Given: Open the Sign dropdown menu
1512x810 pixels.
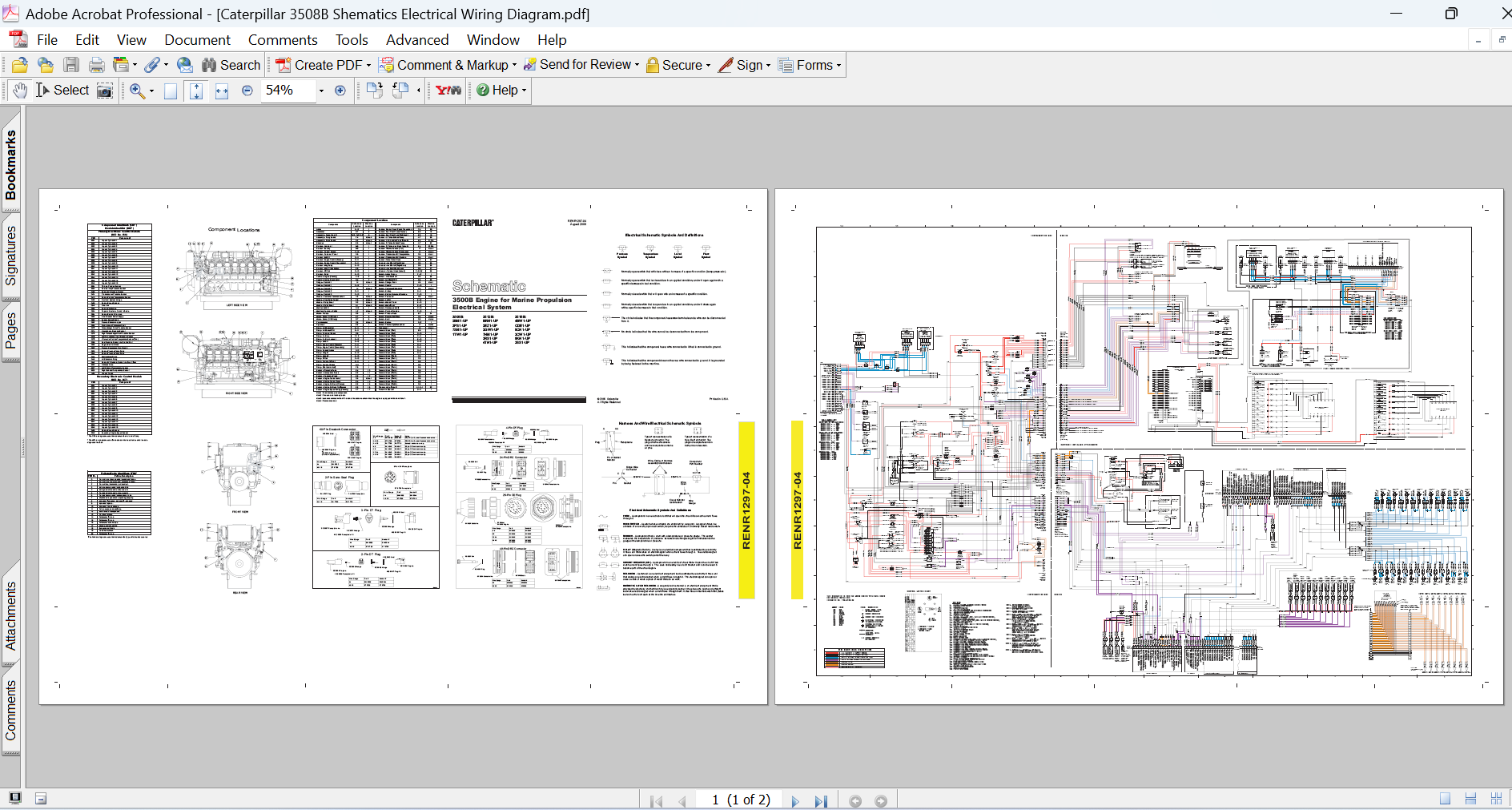Looking at the screenshot, I should pos(744,65).
